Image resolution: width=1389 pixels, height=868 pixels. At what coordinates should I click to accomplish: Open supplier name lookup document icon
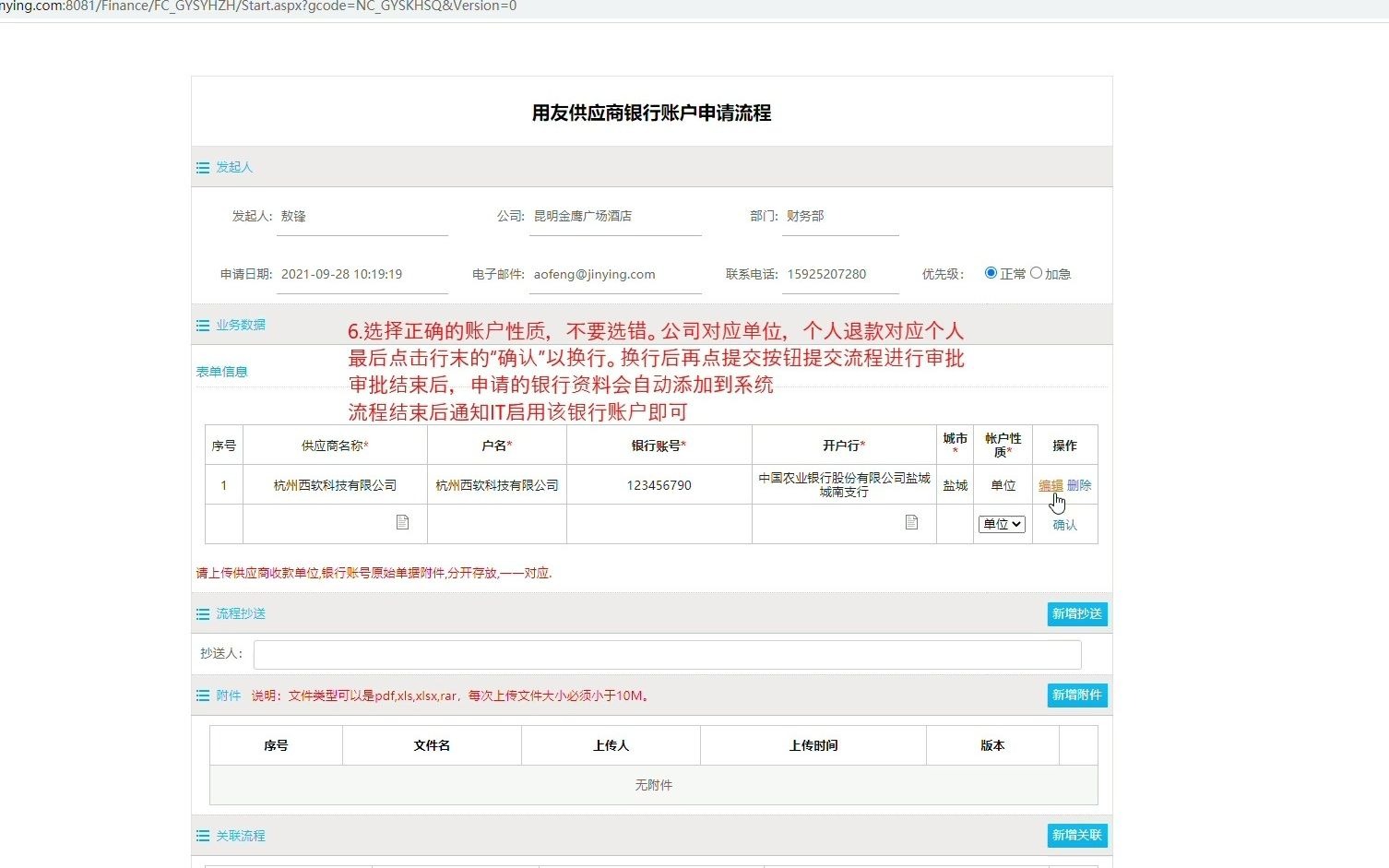[402, 522]
